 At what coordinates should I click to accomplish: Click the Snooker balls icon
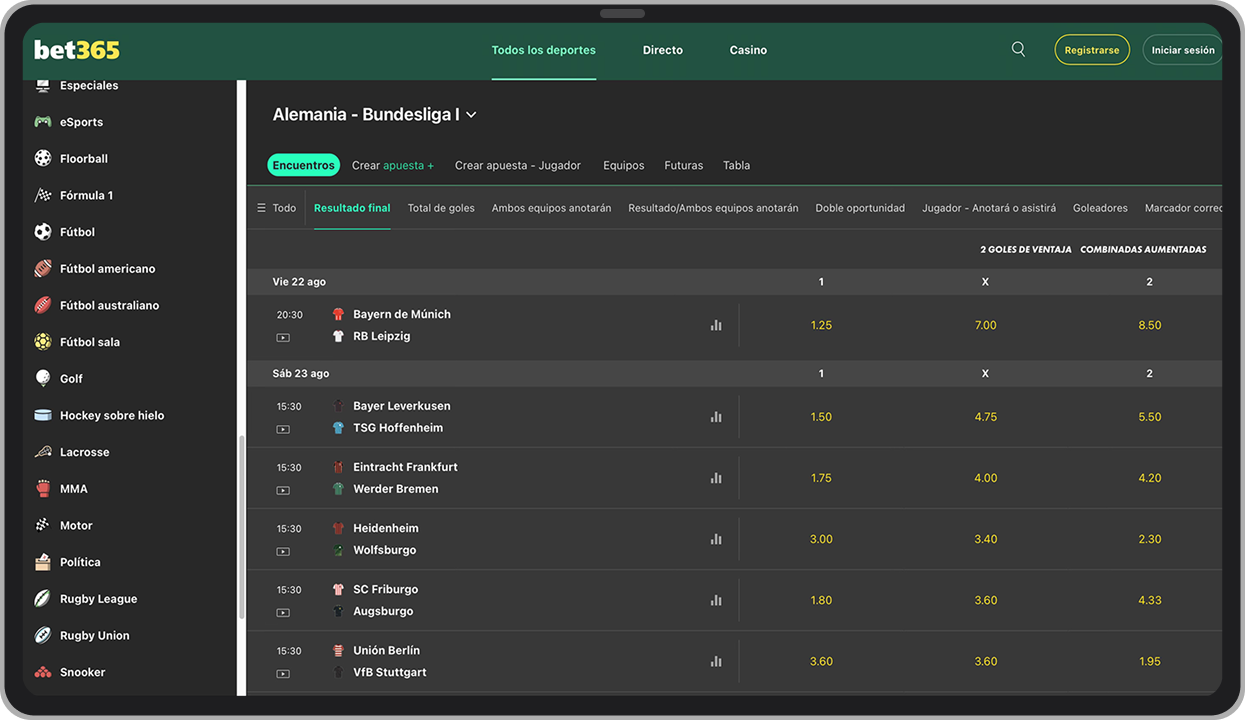click(x=43, y=672)
